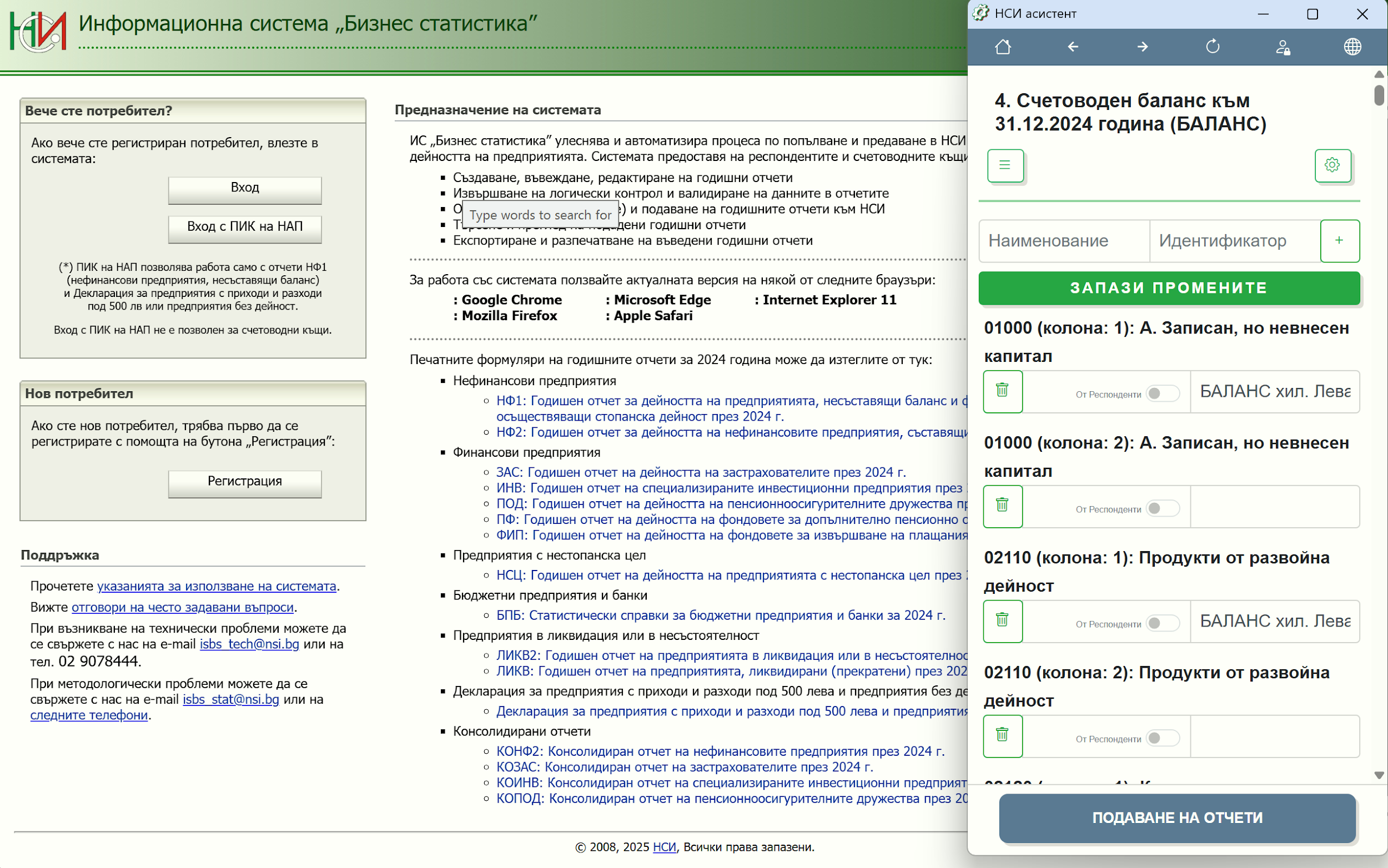Click the plus button next to Идентификатор
Image resolution: width=1388 pixels, height=868 pixels.
(1339, 240)
